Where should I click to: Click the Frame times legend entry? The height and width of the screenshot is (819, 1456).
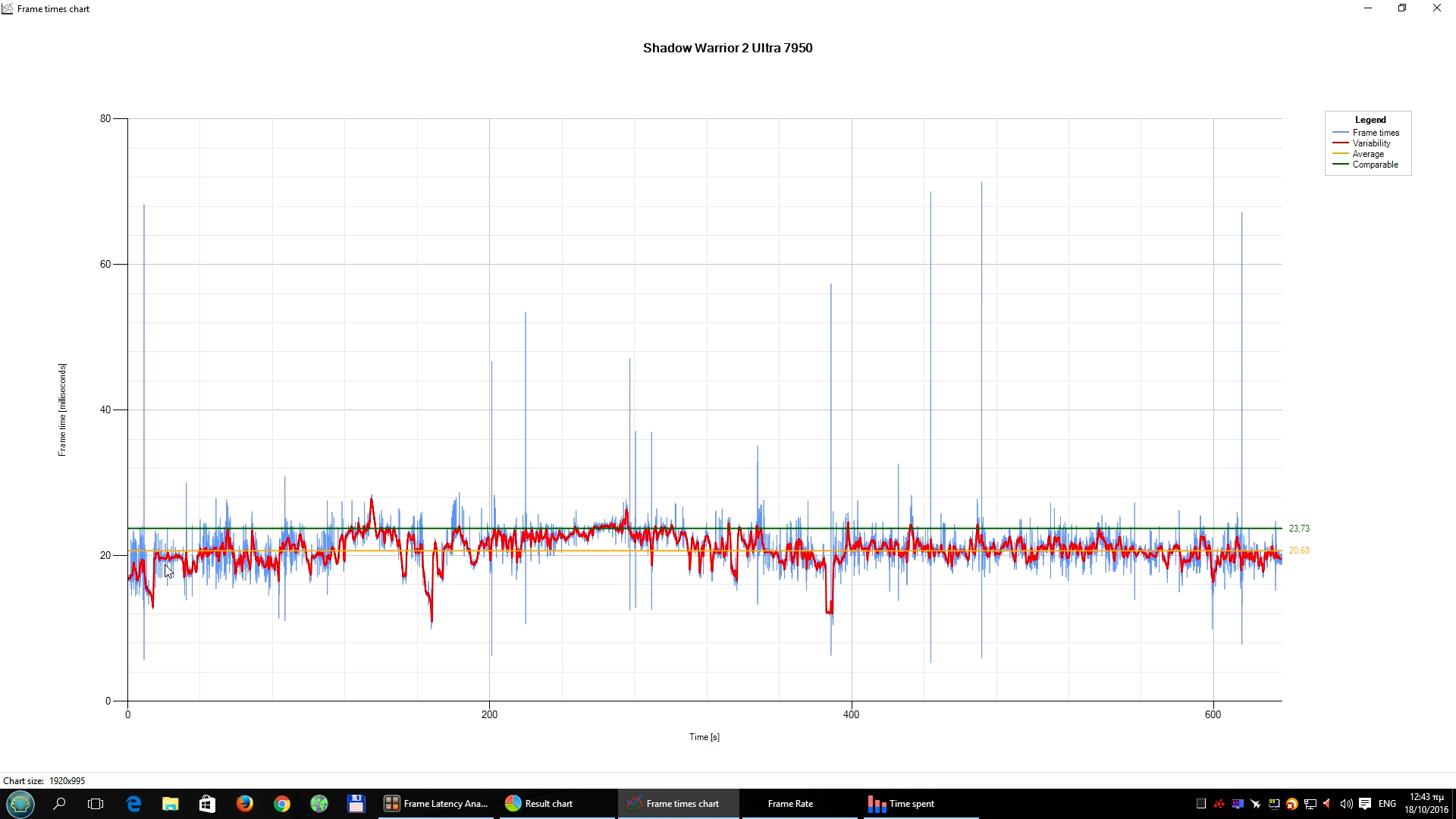coord(1376,133)
